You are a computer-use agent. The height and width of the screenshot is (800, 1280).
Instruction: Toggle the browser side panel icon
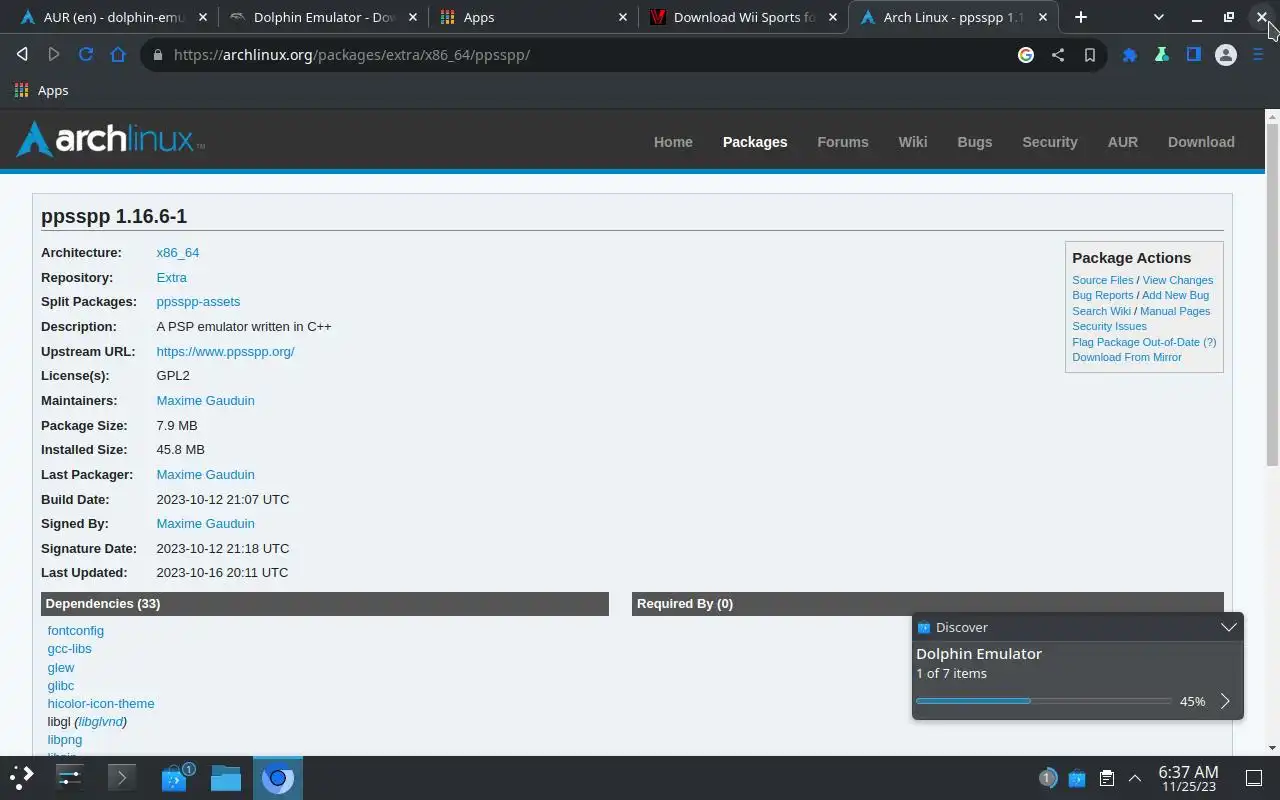[x=1194, y=55]
